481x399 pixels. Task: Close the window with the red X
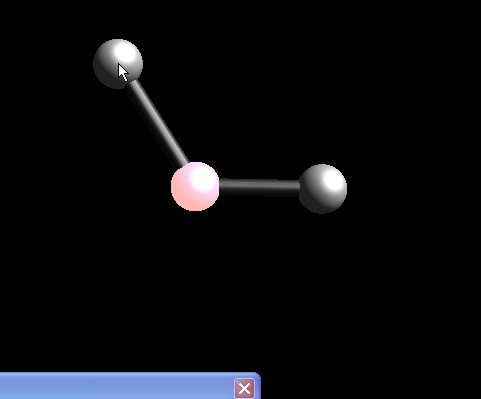point(244,388)
